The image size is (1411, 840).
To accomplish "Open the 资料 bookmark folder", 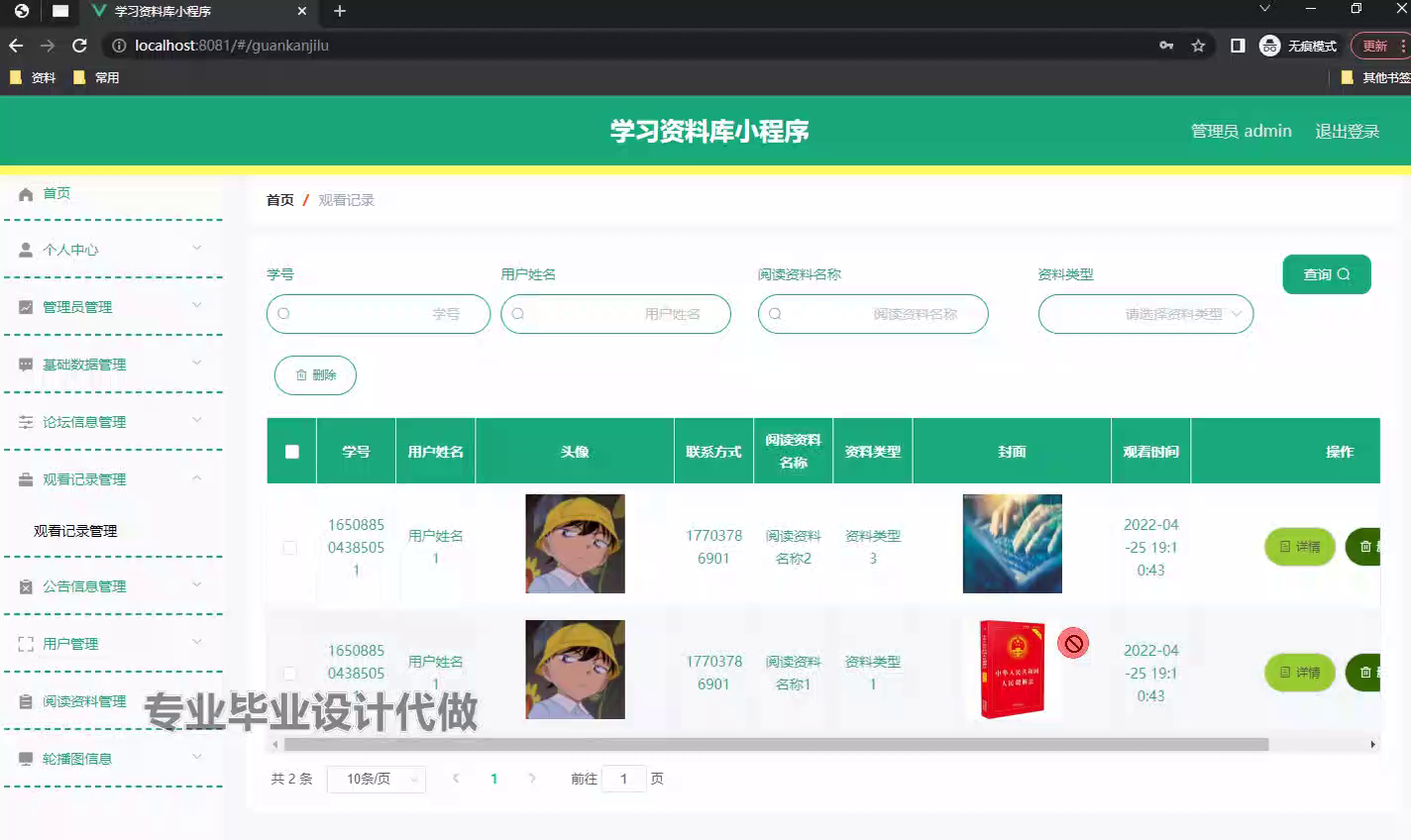I will pyautogui.click(x=33, y=77).
